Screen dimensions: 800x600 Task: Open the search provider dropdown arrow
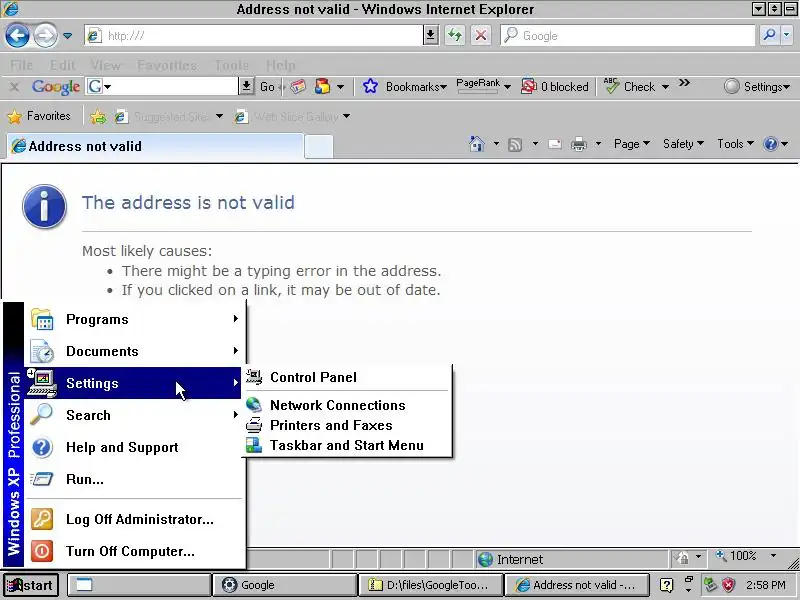coord(787,35)
